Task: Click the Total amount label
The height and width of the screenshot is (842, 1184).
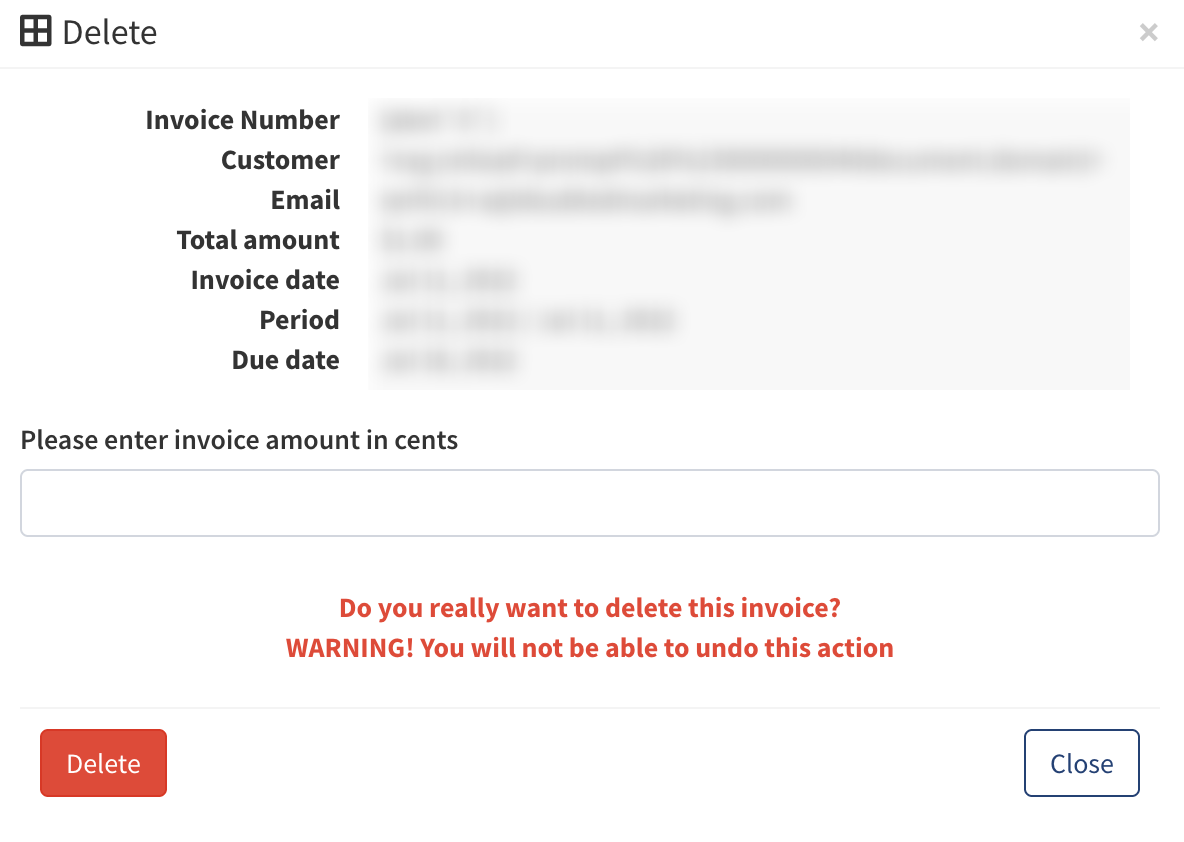Action: [x=257, y=240]
